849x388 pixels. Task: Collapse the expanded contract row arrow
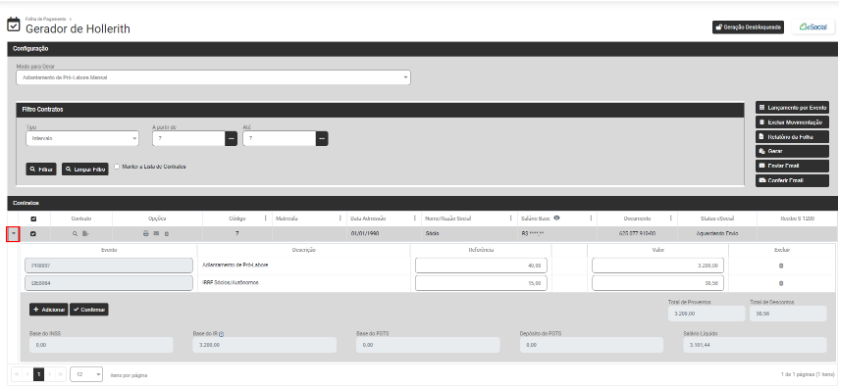(14, 234)
